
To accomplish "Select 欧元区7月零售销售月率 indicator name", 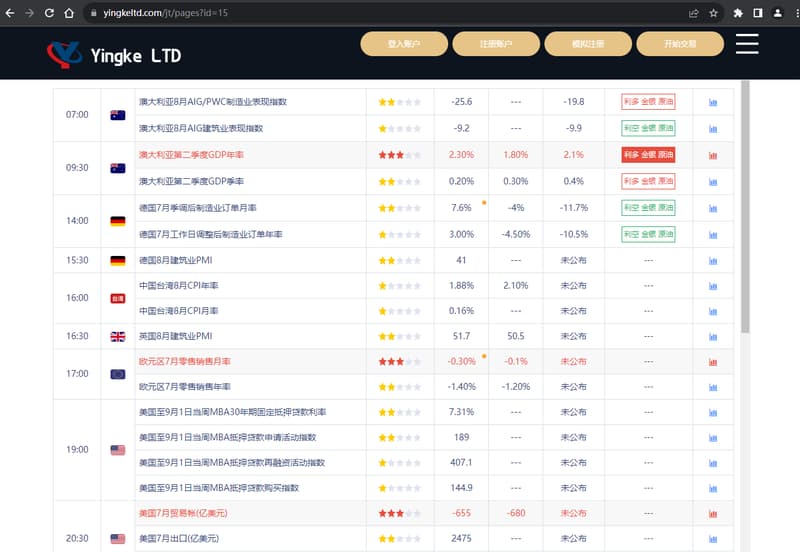I will (x=185, y=361).
